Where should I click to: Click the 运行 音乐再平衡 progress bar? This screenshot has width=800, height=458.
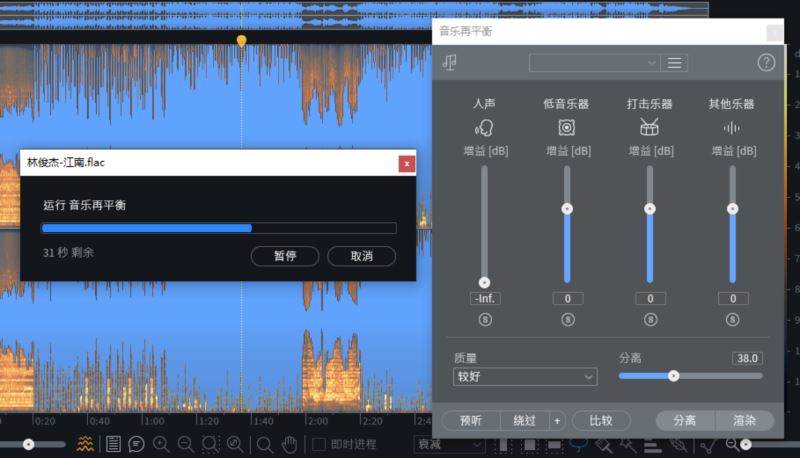tap(219, 228)
